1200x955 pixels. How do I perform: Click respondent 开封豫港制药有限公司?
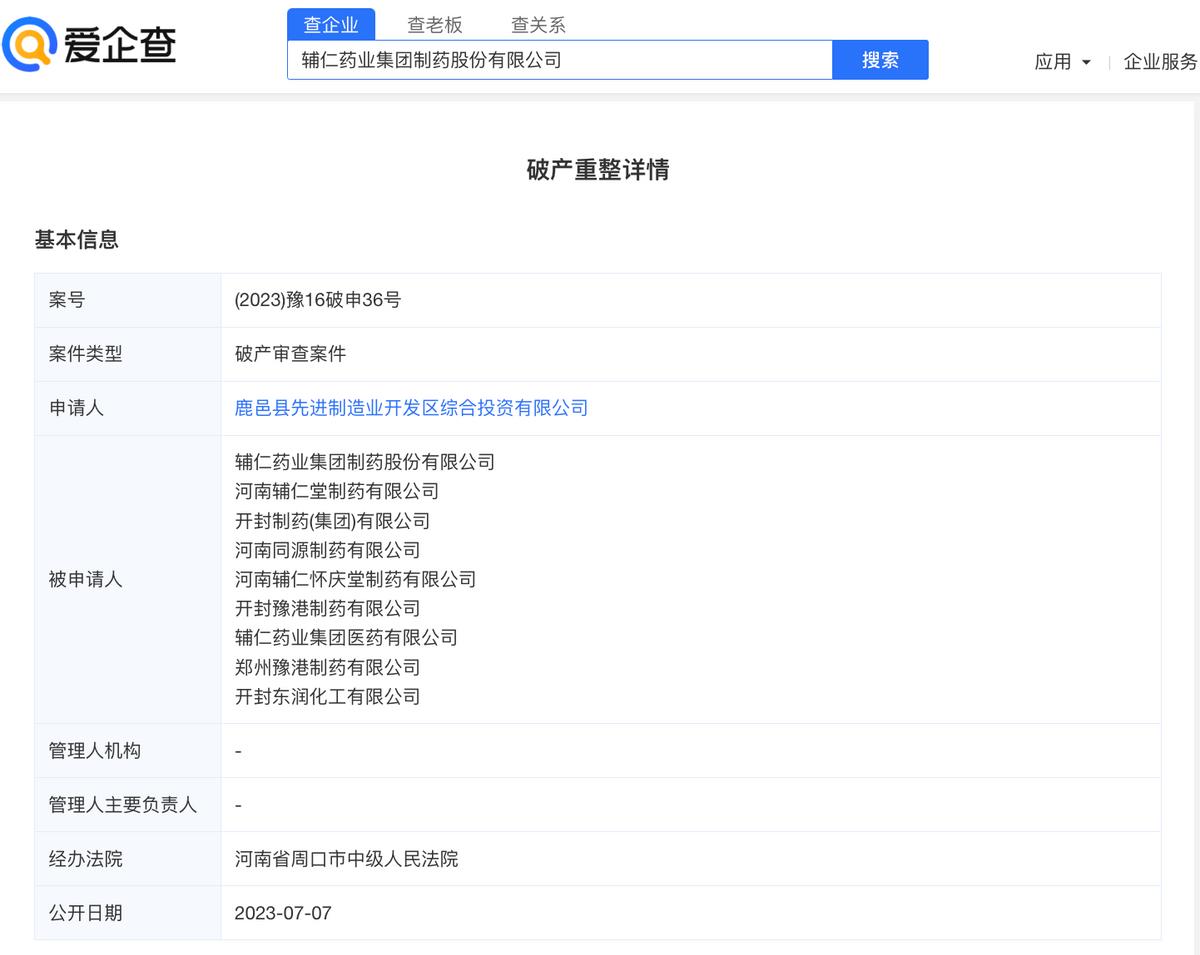coord(327,608)
